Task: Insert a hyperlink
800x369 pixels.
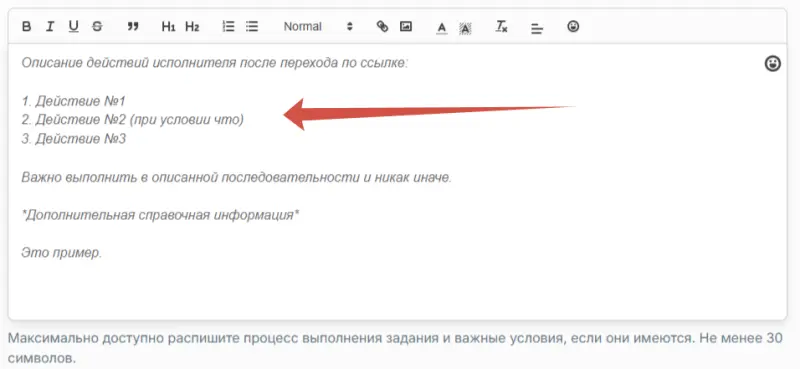Action: (x=382, y=27)
